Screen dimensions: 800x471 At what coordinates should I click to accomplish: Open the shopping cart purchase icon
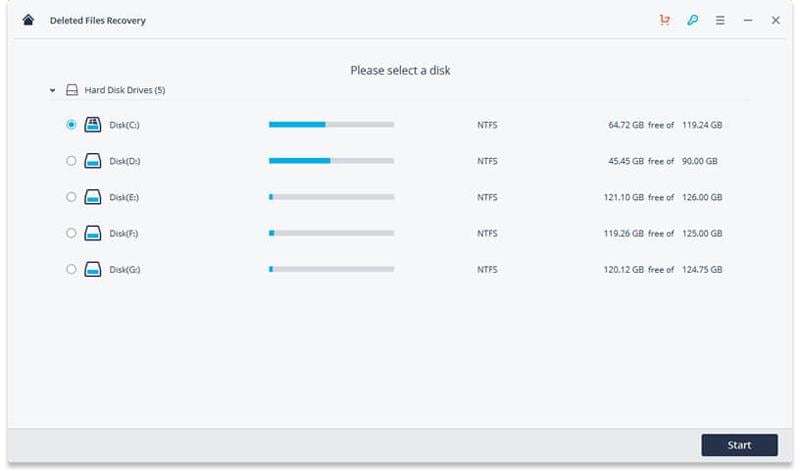[665, 20]
